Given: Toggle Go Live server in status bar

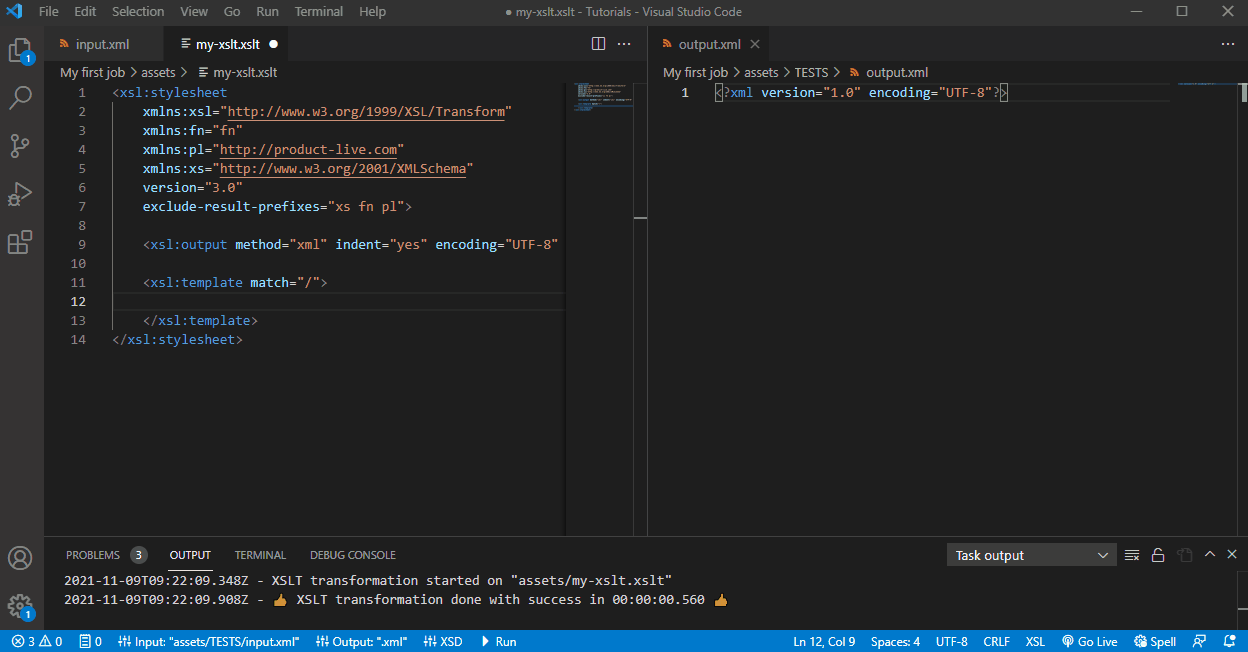Looking at the screenshot, I should [x=1089, y=641].
